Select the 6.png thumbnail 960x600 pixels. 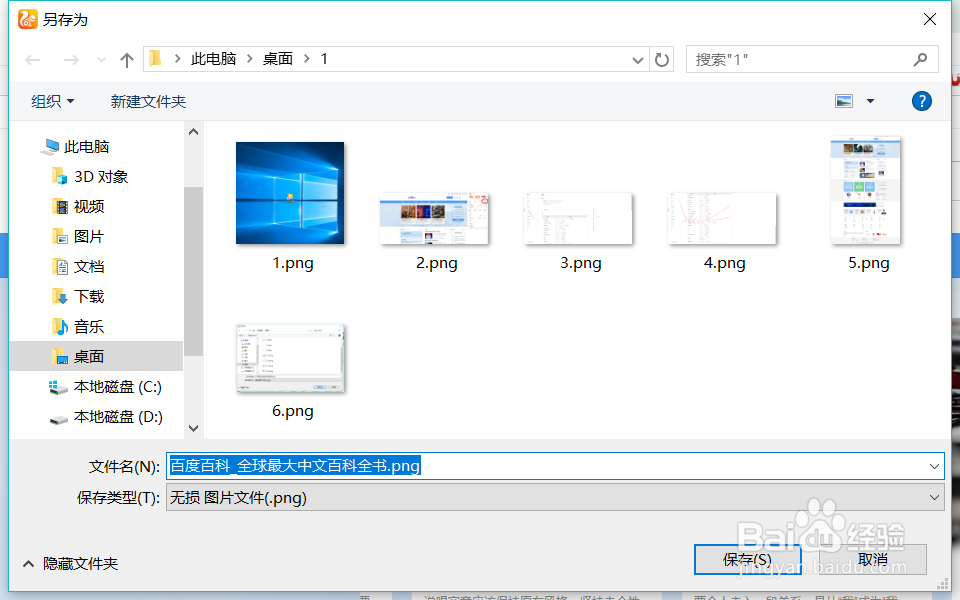290,358
